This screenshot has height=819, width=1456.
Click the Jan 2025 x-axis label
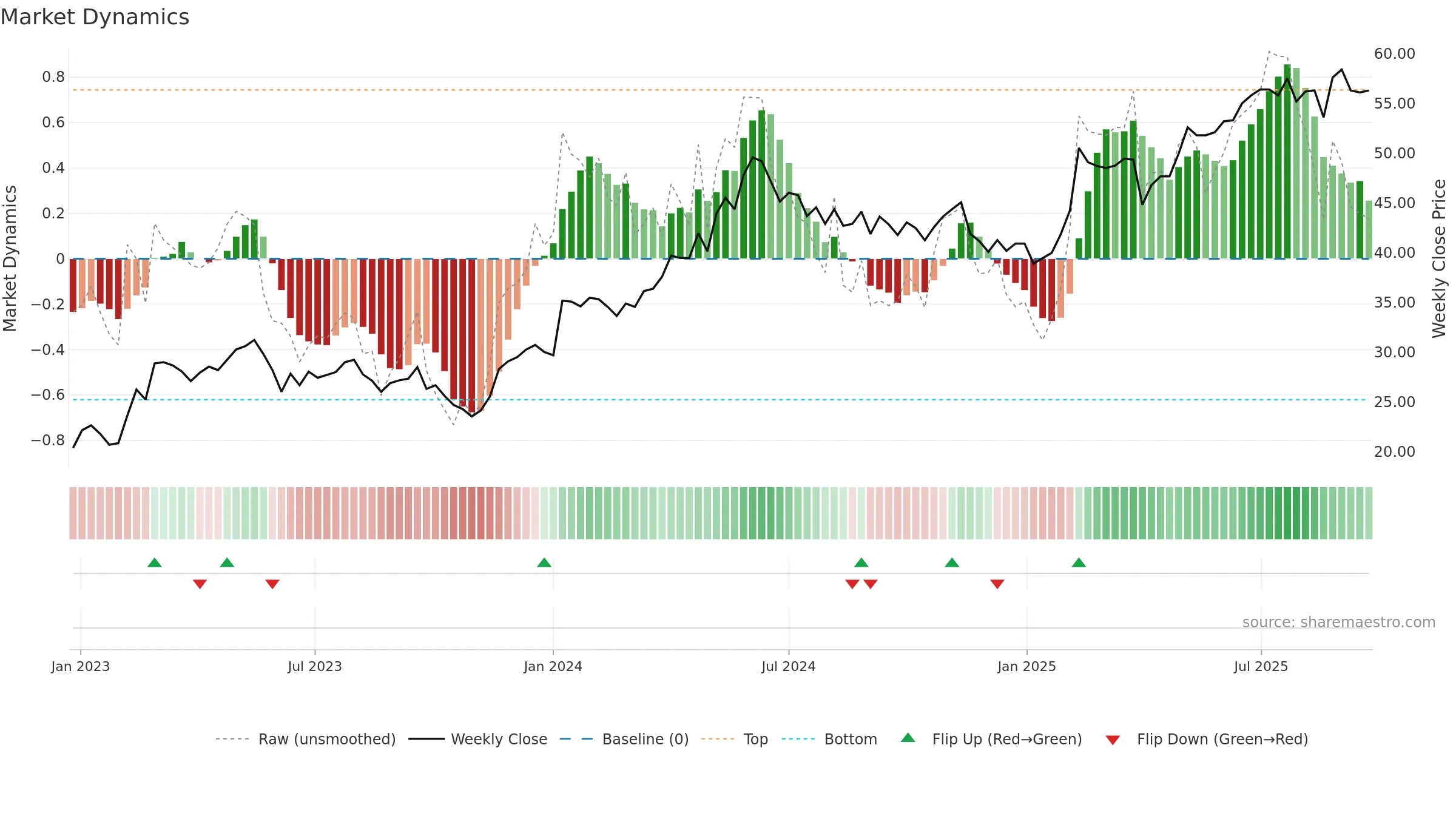click(x=1027, y=667)
